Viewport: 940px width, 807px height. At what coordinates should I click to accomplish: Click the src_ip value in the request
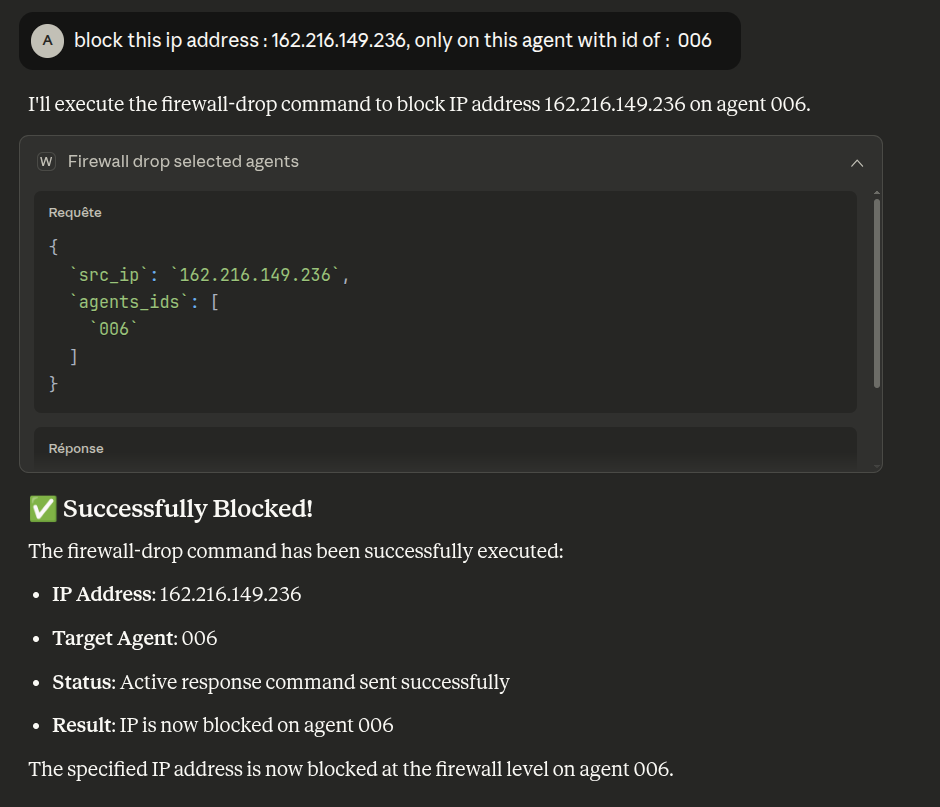(x=255, y=275)
